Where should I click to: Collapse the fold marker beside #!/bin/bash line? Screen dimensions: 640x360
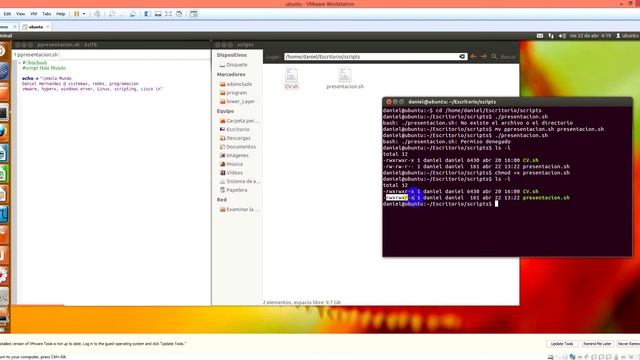tap(19, 63)
